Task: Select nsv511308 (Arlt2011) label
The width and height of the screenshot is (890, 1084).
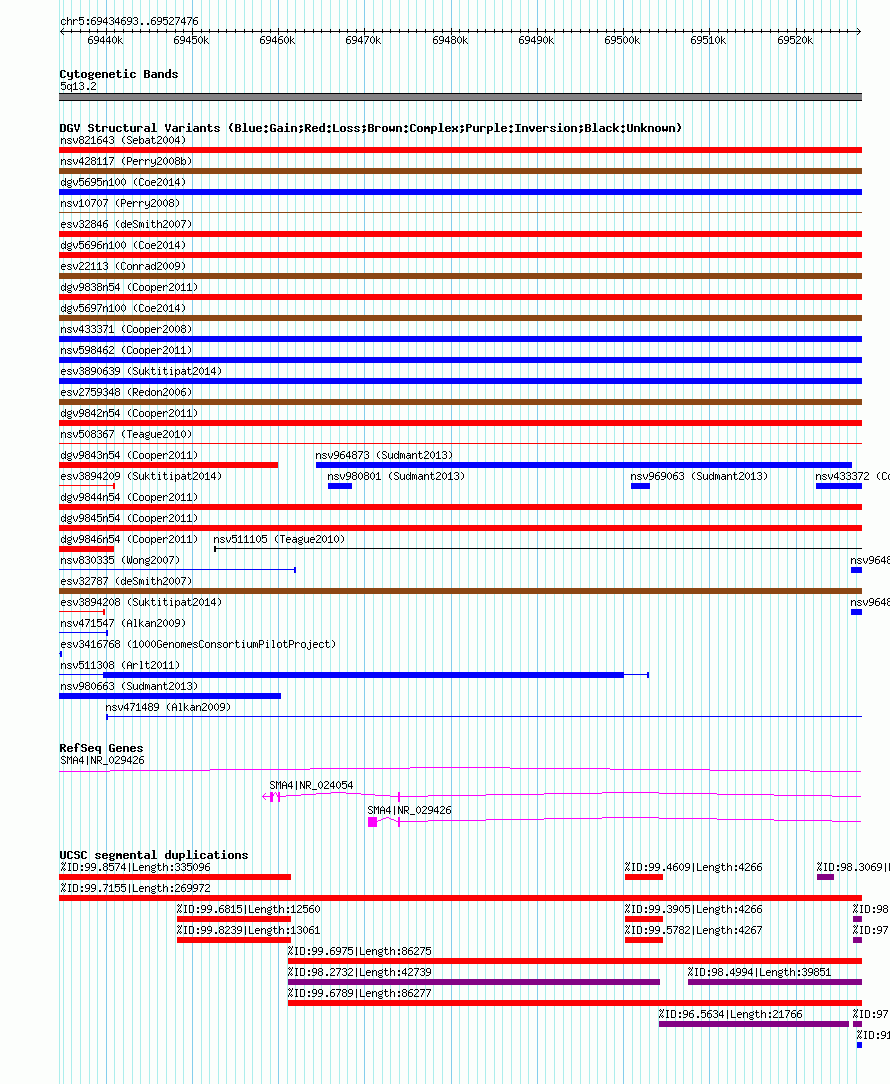Action: [120, 665]
